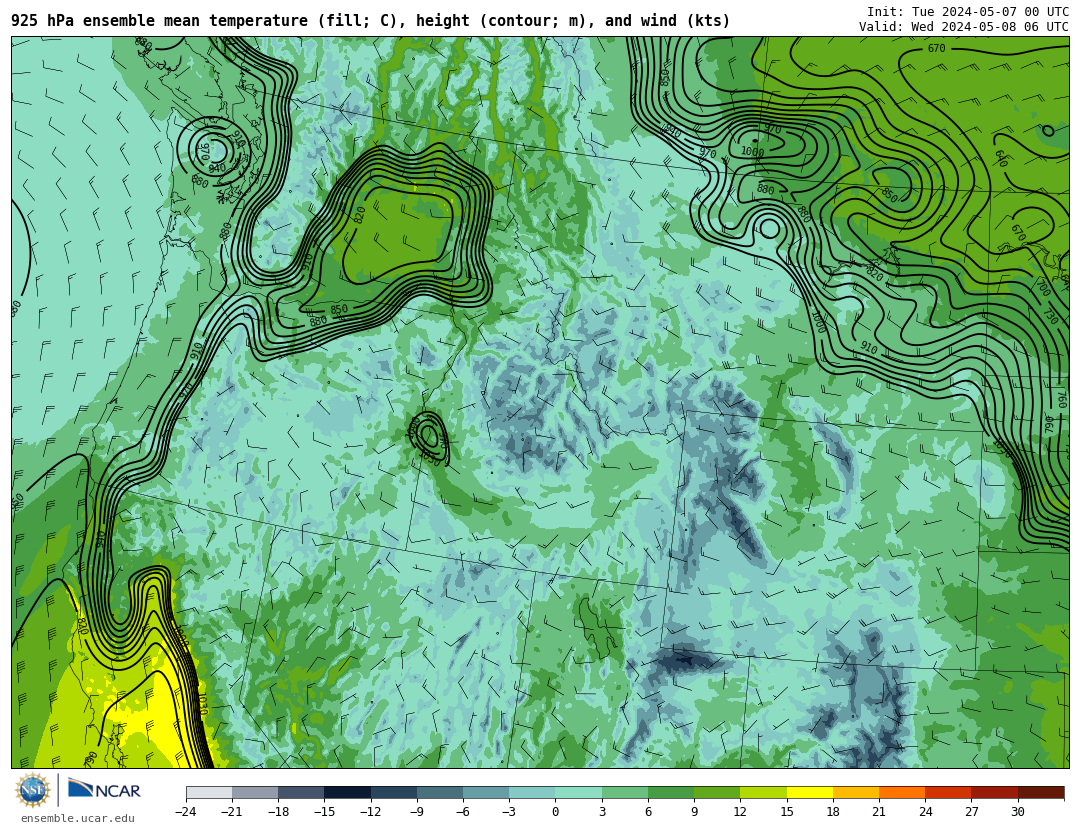Pick the yellow-green 12 to 15 segment
This screenshot has width=1080, height=831.
[763, 792]
